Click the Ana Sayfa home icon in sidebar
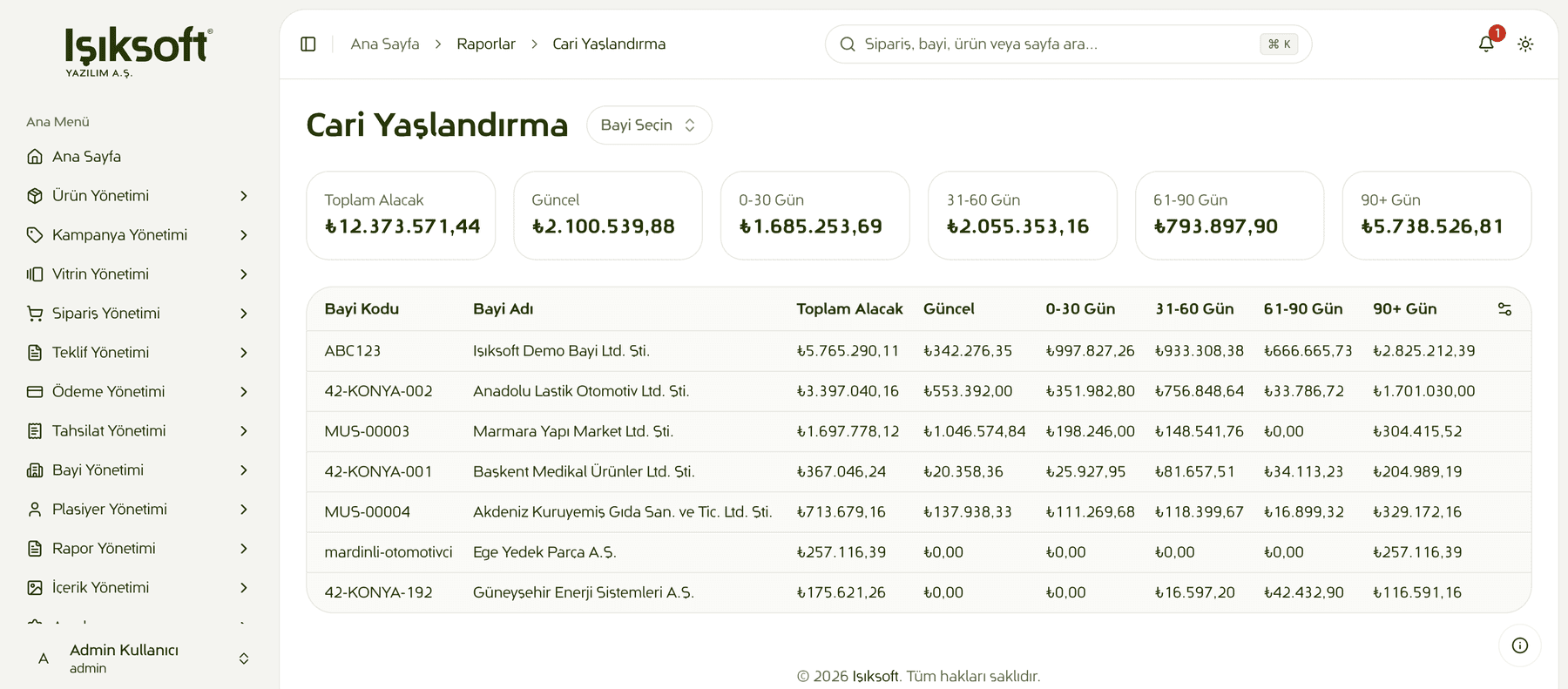 35,157
